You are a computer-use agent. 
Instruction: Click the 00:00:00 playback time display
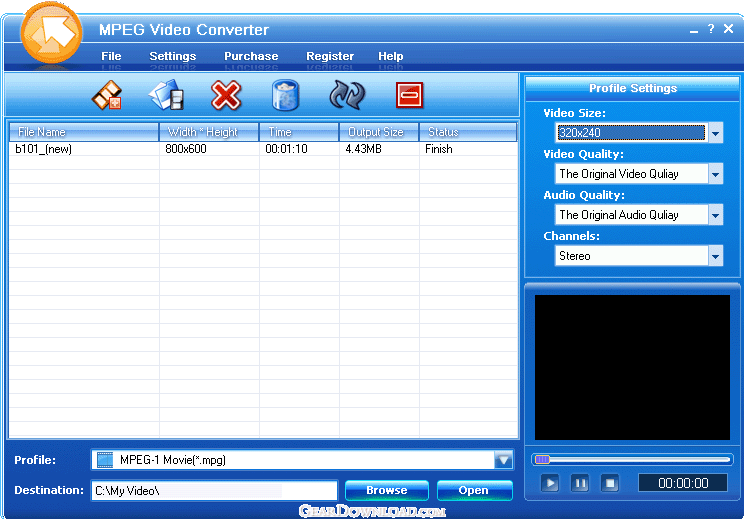683,483
